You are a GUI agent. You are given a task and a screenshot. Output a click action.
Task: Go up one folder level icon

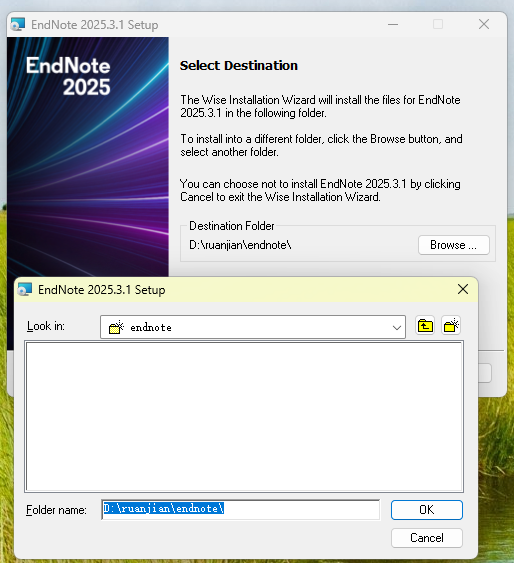pos(425,326)
